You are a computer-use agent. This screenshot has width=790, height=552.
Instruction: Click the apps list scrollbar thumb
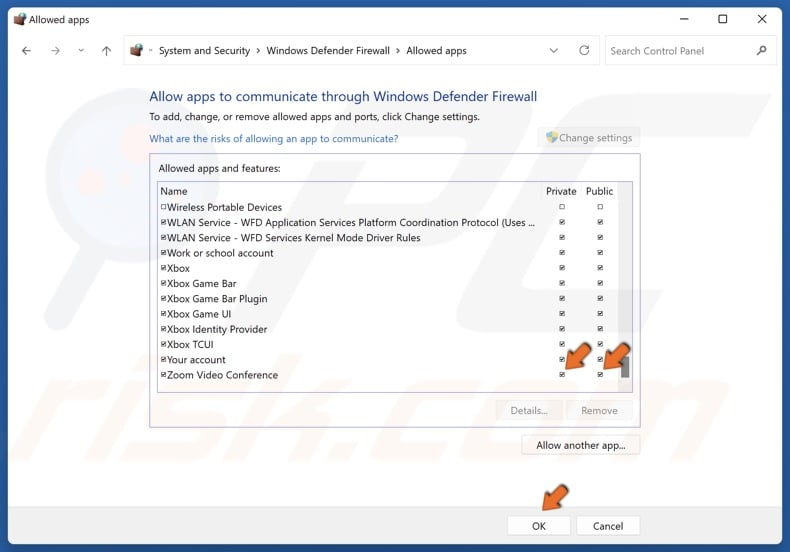(625, 366)
